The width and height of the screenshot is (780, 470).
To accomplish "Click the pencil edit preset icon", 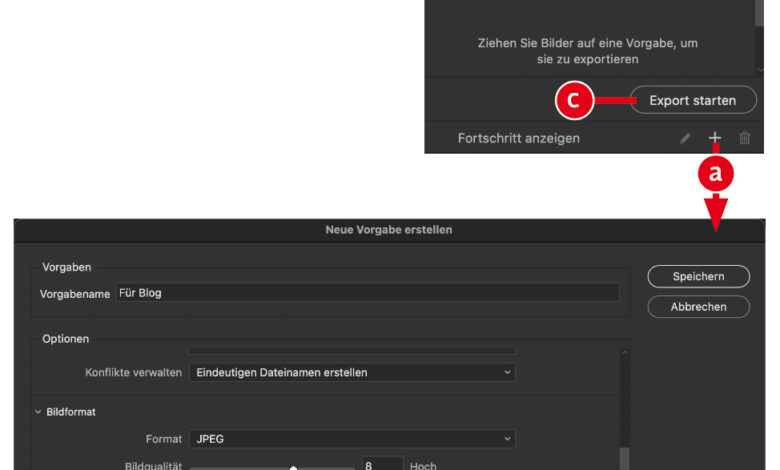I will click(685, 138).
